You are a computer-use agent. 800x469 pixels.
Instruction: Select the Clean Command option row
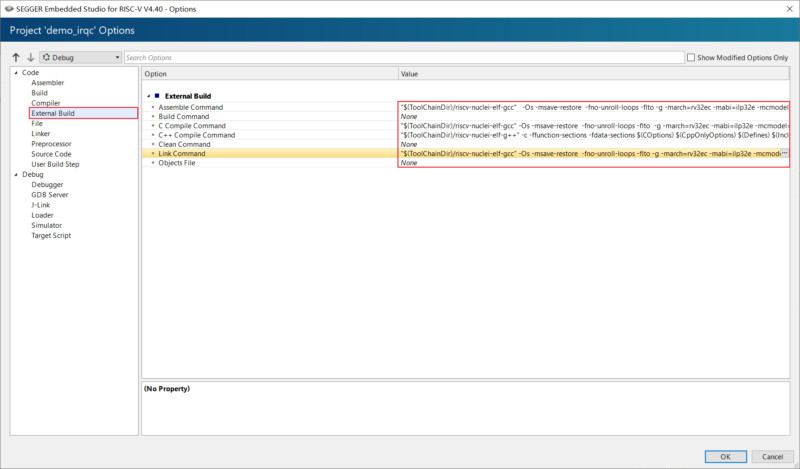(x=184, y=145)
